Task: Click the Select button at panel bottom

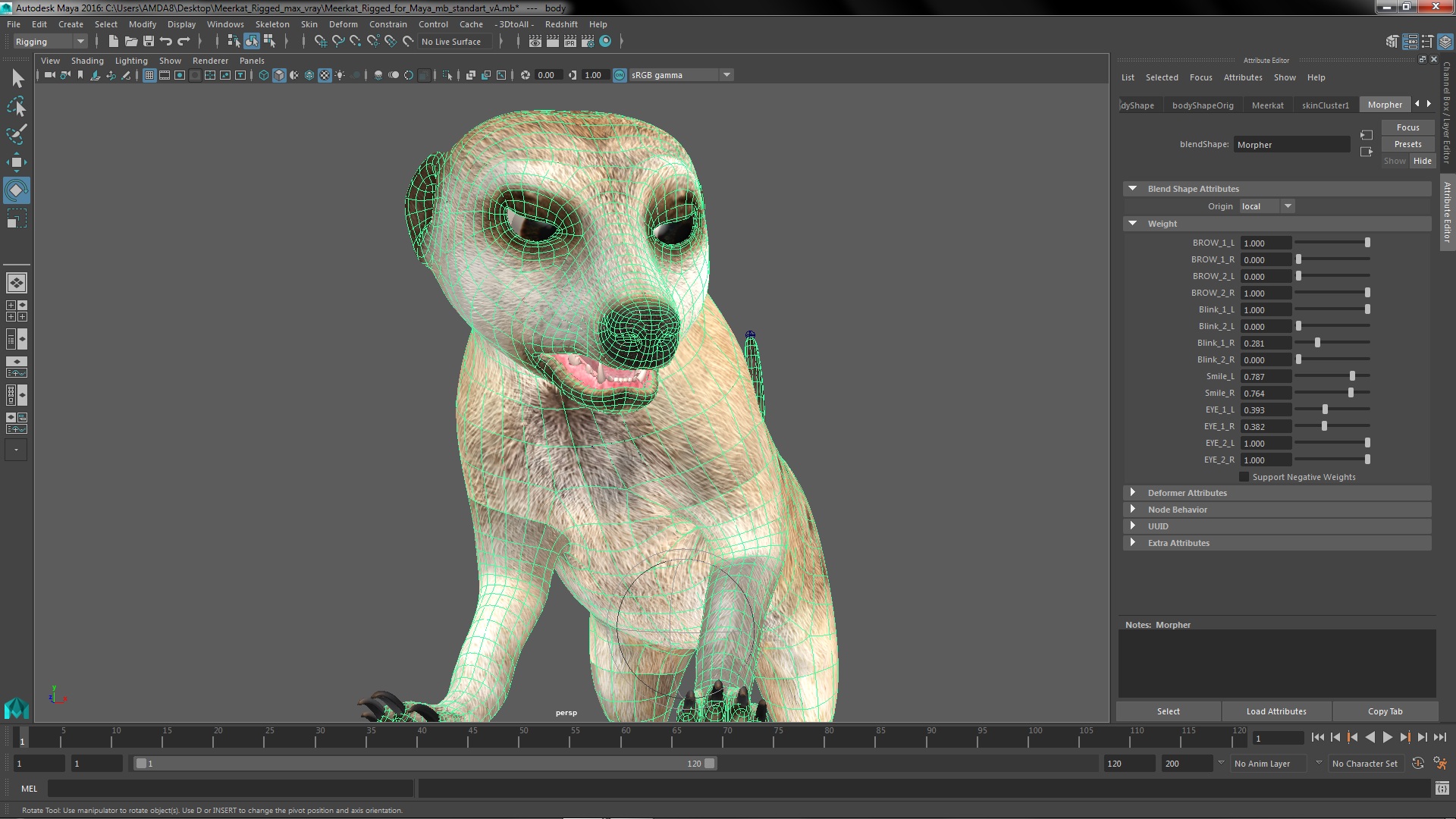Action: click(1168, 711)
